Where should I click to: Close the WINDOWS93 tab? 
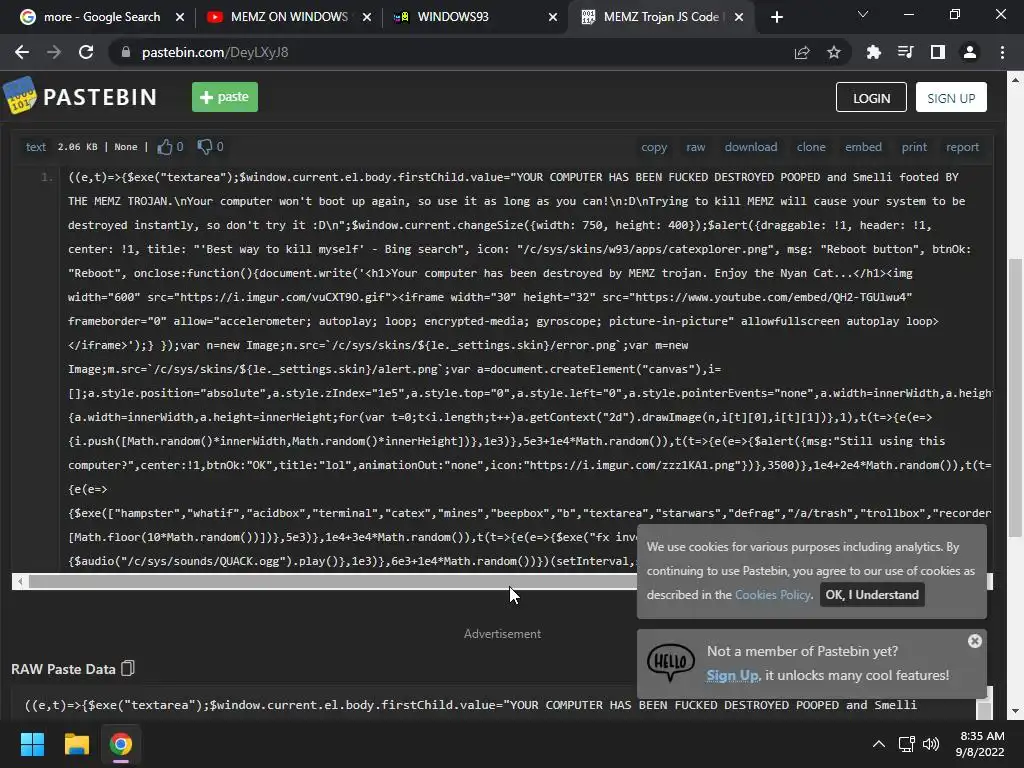553,17
